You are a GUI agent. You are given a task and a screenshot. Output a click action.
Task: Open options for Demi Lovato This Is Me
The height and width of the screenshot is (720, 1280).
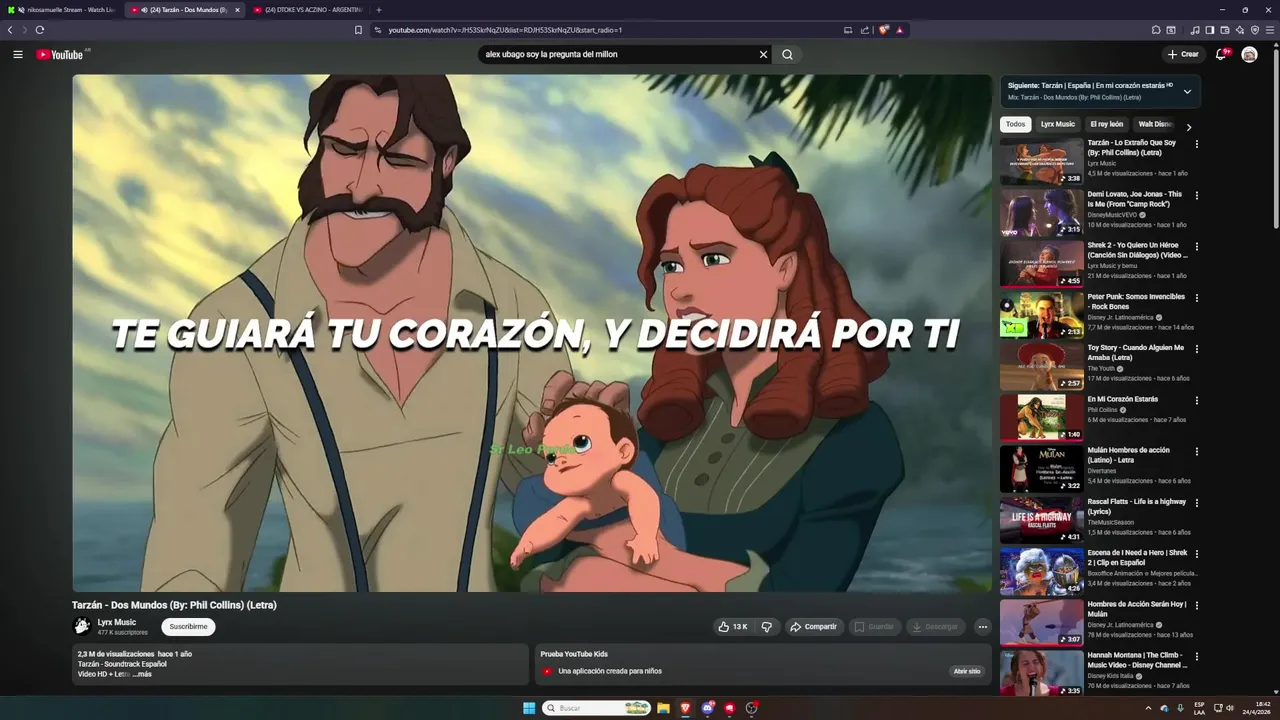click(1196, 195)
